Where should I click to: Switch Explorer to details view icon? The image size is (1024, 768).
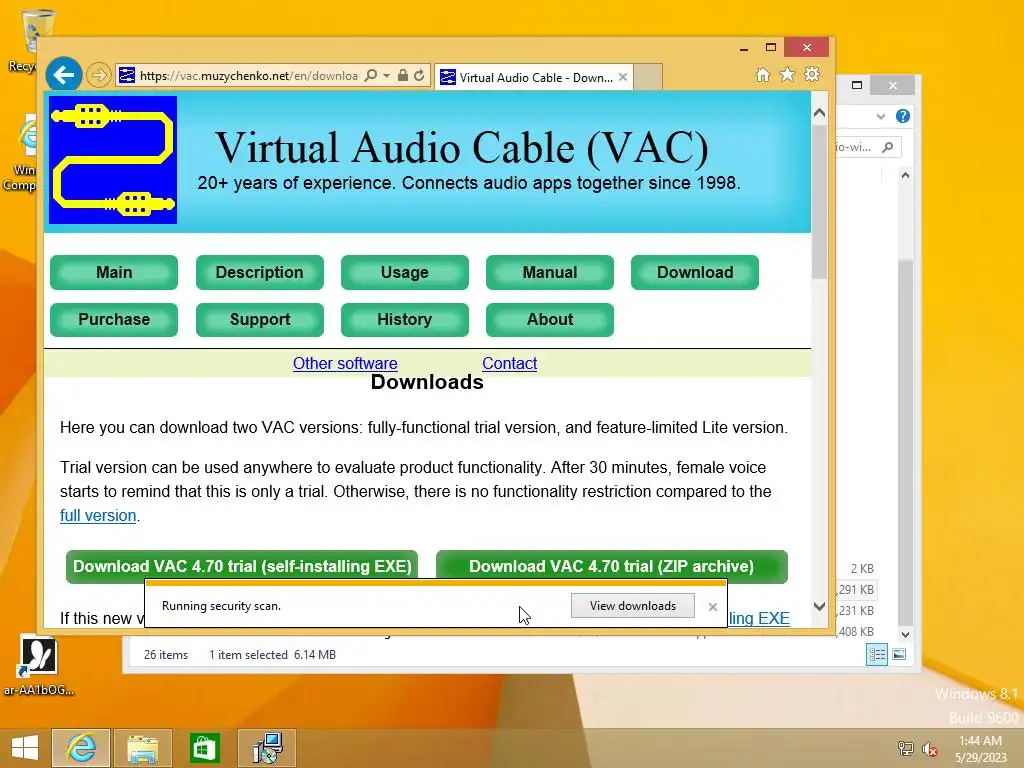(876, 654)
